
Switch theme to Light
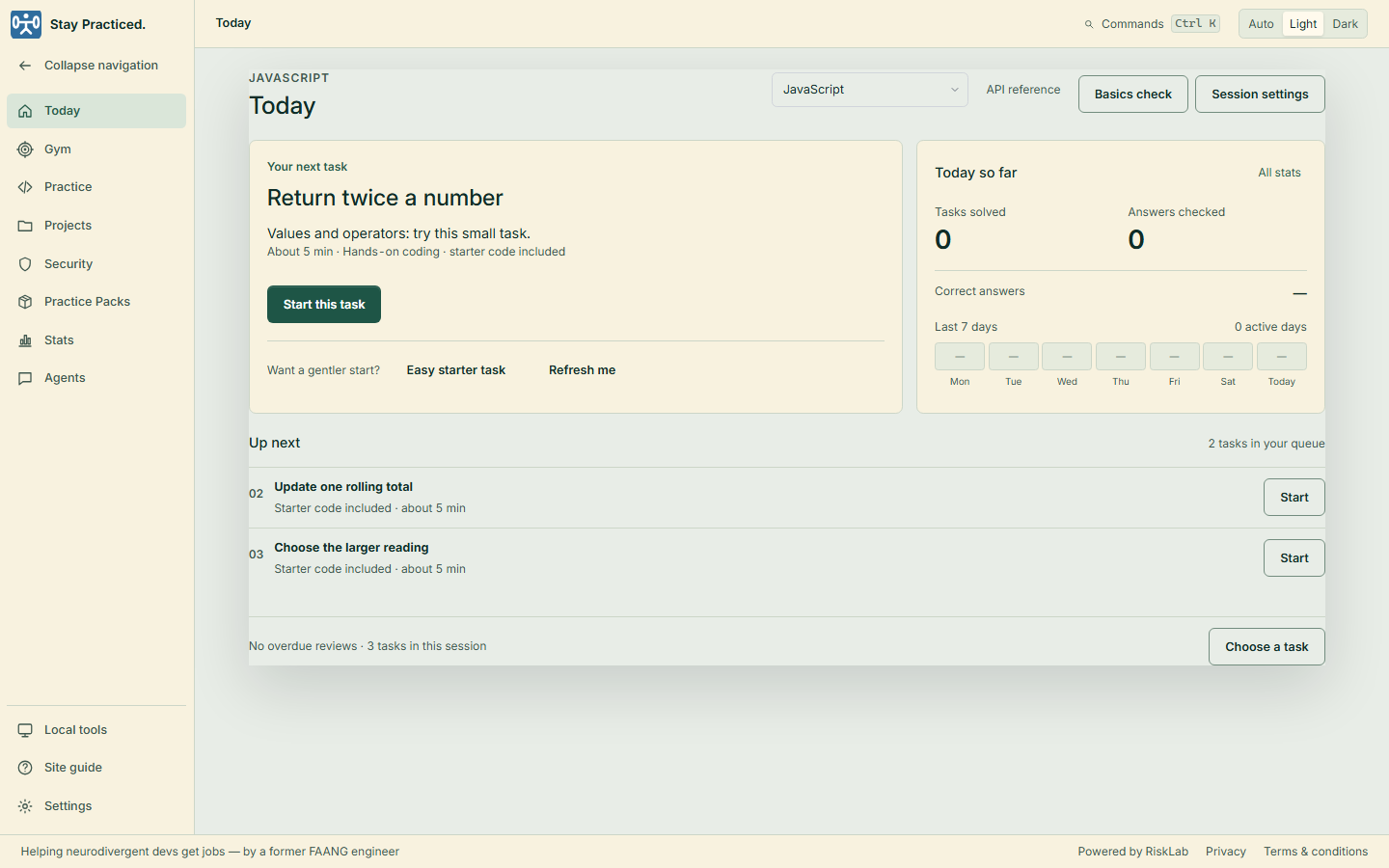tap(1303, 24)
